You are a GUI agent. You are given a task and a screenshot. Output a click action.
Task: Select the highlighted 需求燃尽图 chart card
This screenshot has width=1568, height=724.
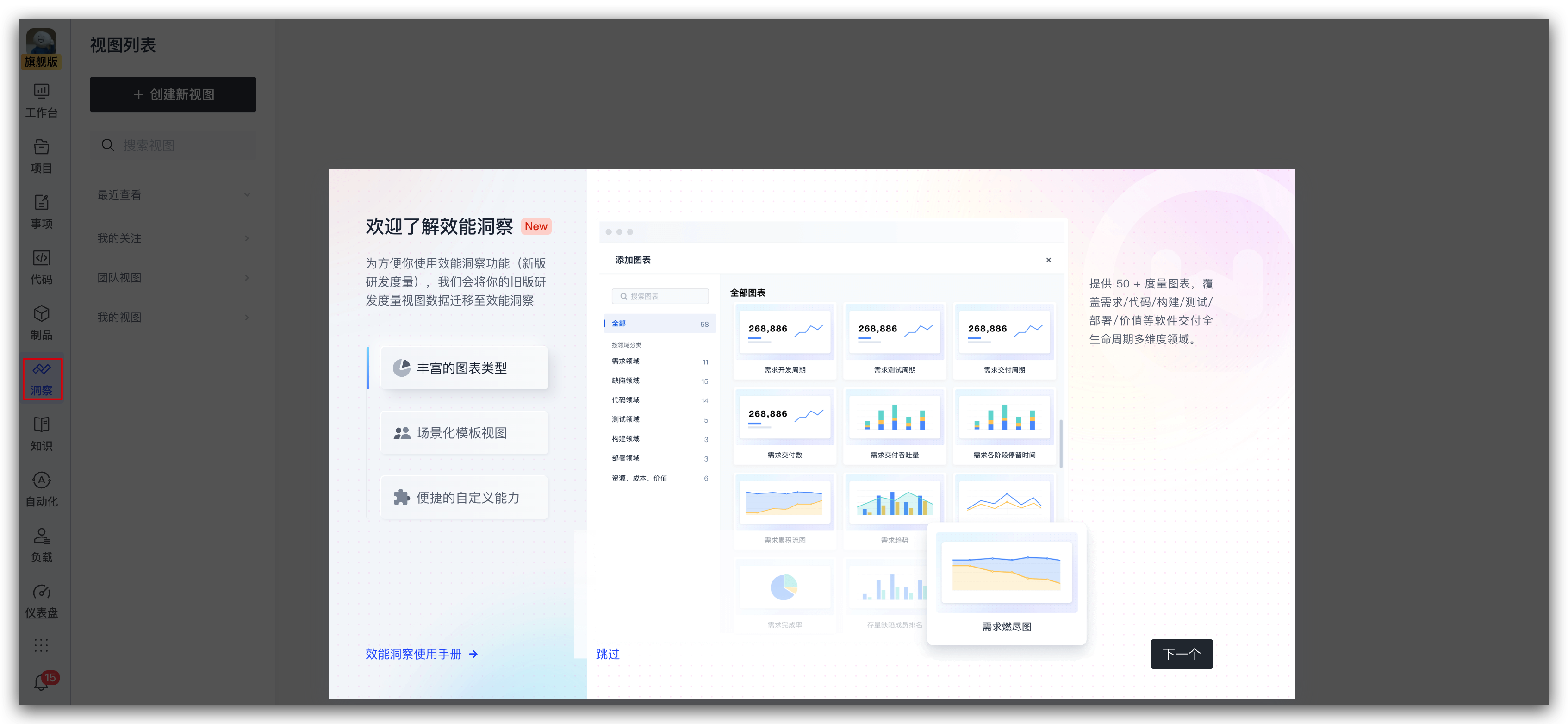[1007, 584]
